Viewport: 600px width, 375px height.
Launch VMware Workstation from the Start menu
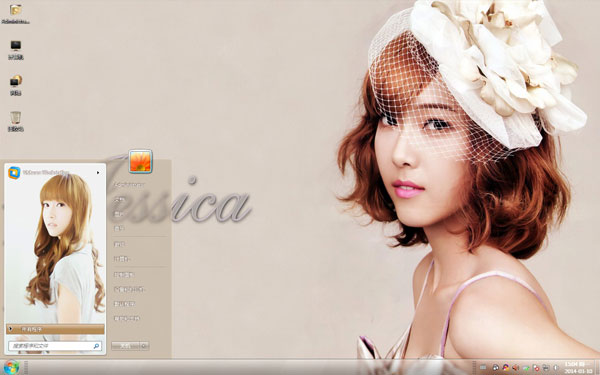54,173
